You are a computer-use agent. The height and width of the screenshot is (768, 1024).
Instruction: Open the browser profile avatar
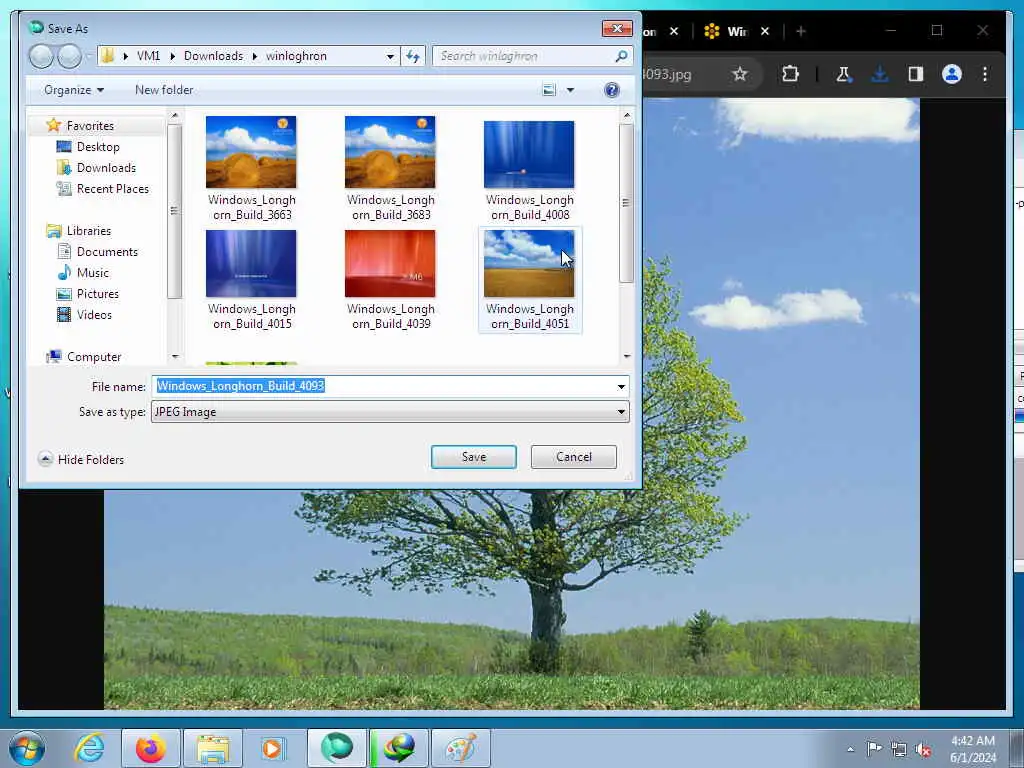coord(952,74)
